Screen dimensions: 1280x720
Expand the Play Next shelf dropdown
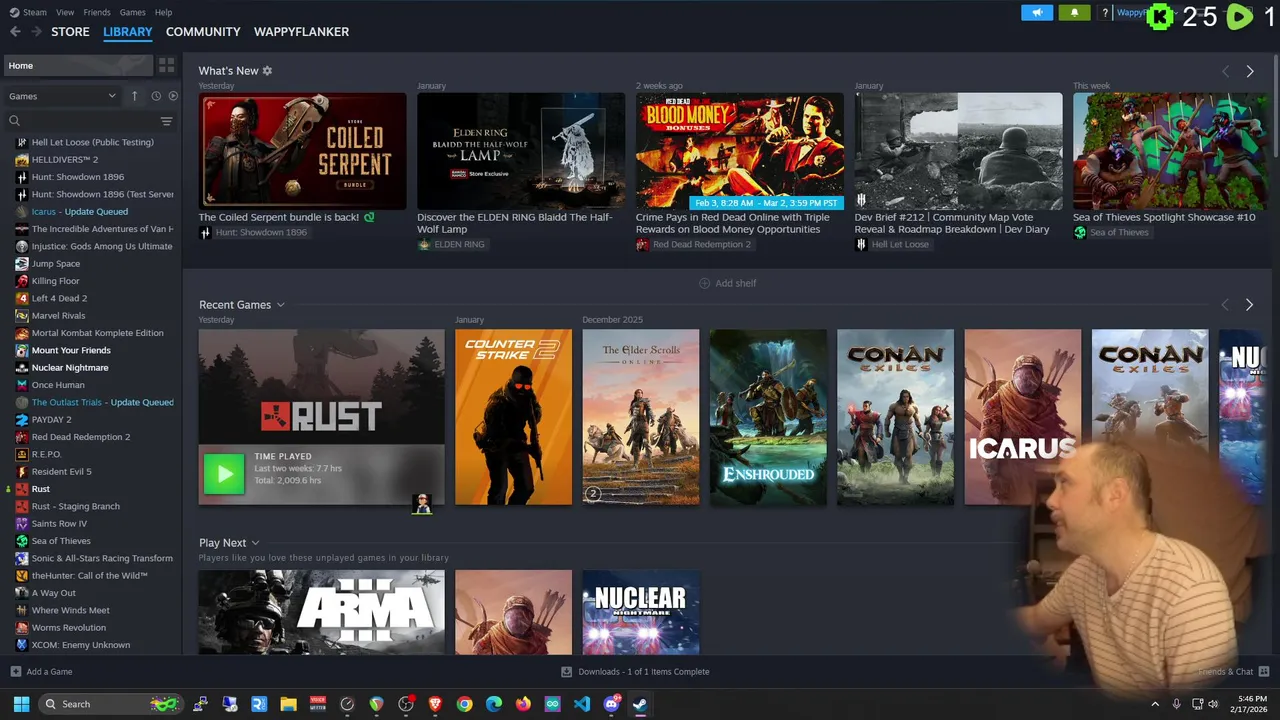pyautogui.click(x=255, y=543)
